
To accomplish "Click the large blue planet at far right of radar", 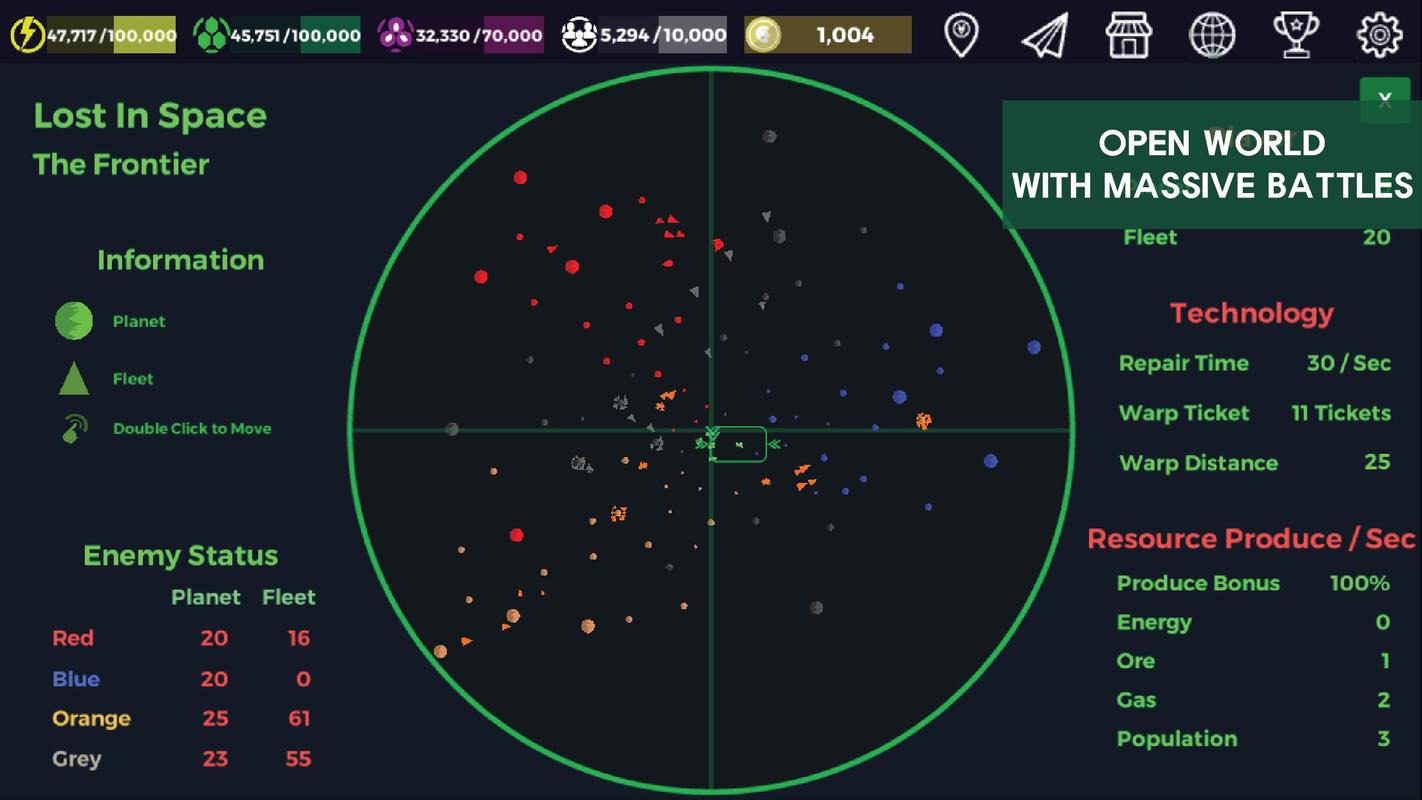I will [x=1034, y=347].
